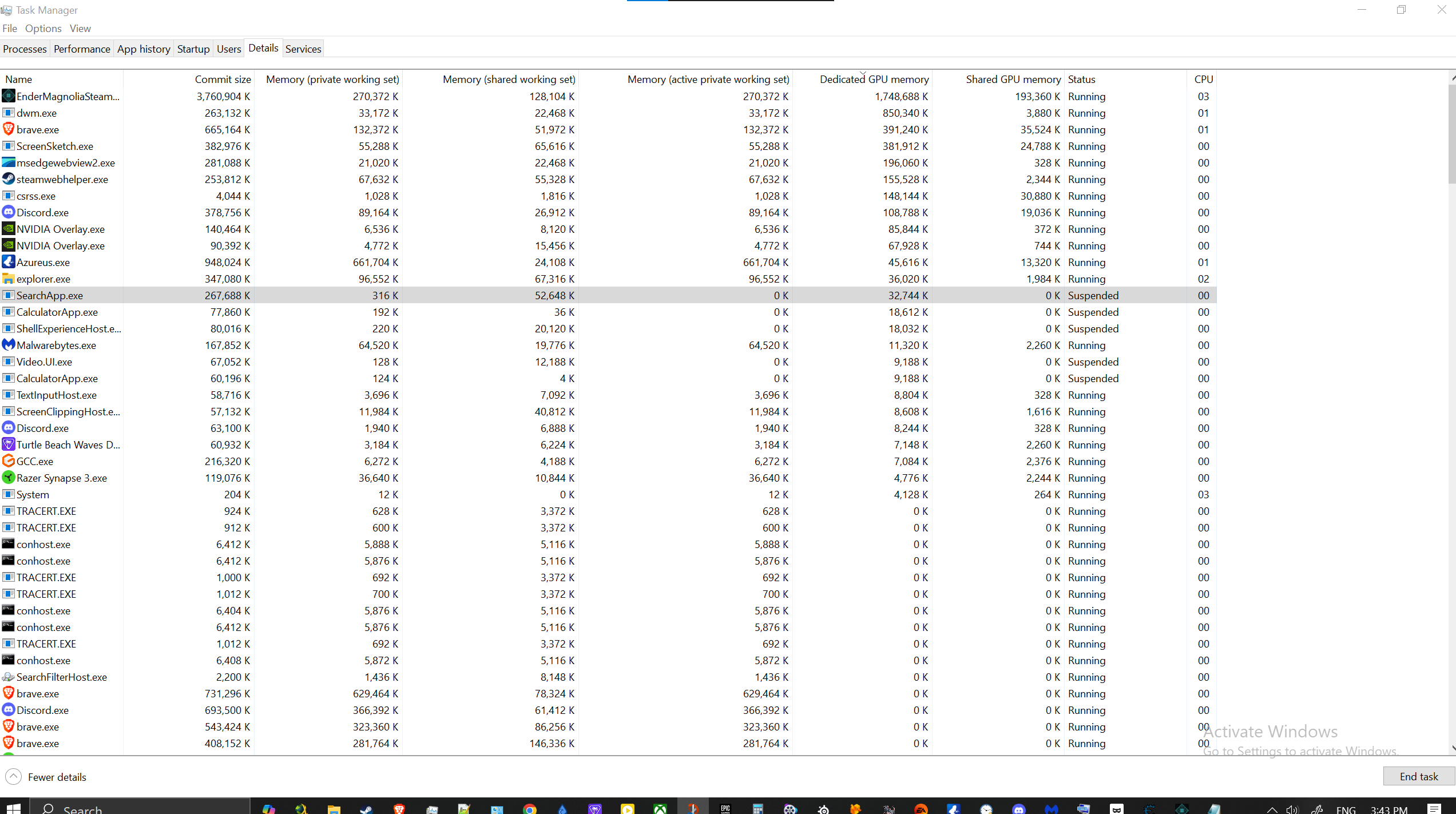The image size is (1456, 814).
Task: Open Google Chrome from the taskbar
Action: point(530,809)
